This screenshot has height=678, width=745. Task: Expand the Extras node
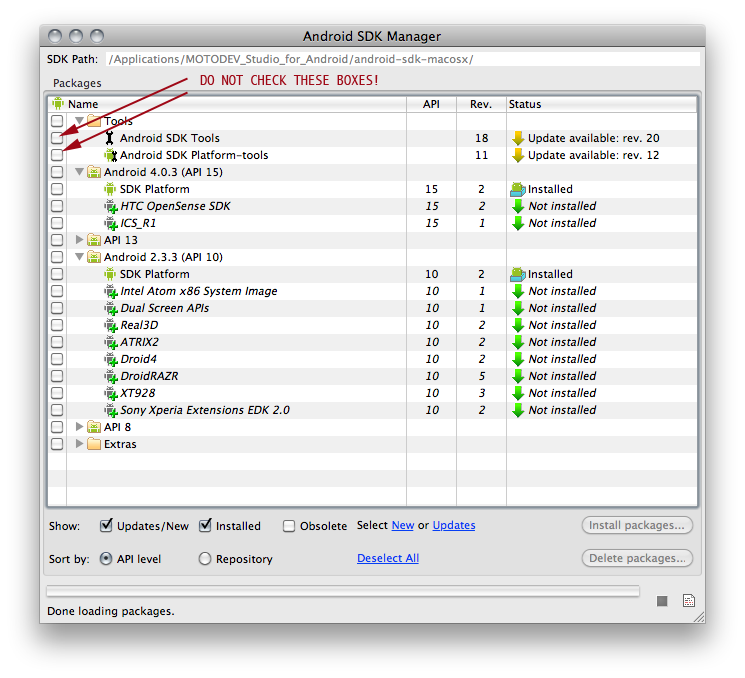(x=79, y=444)
